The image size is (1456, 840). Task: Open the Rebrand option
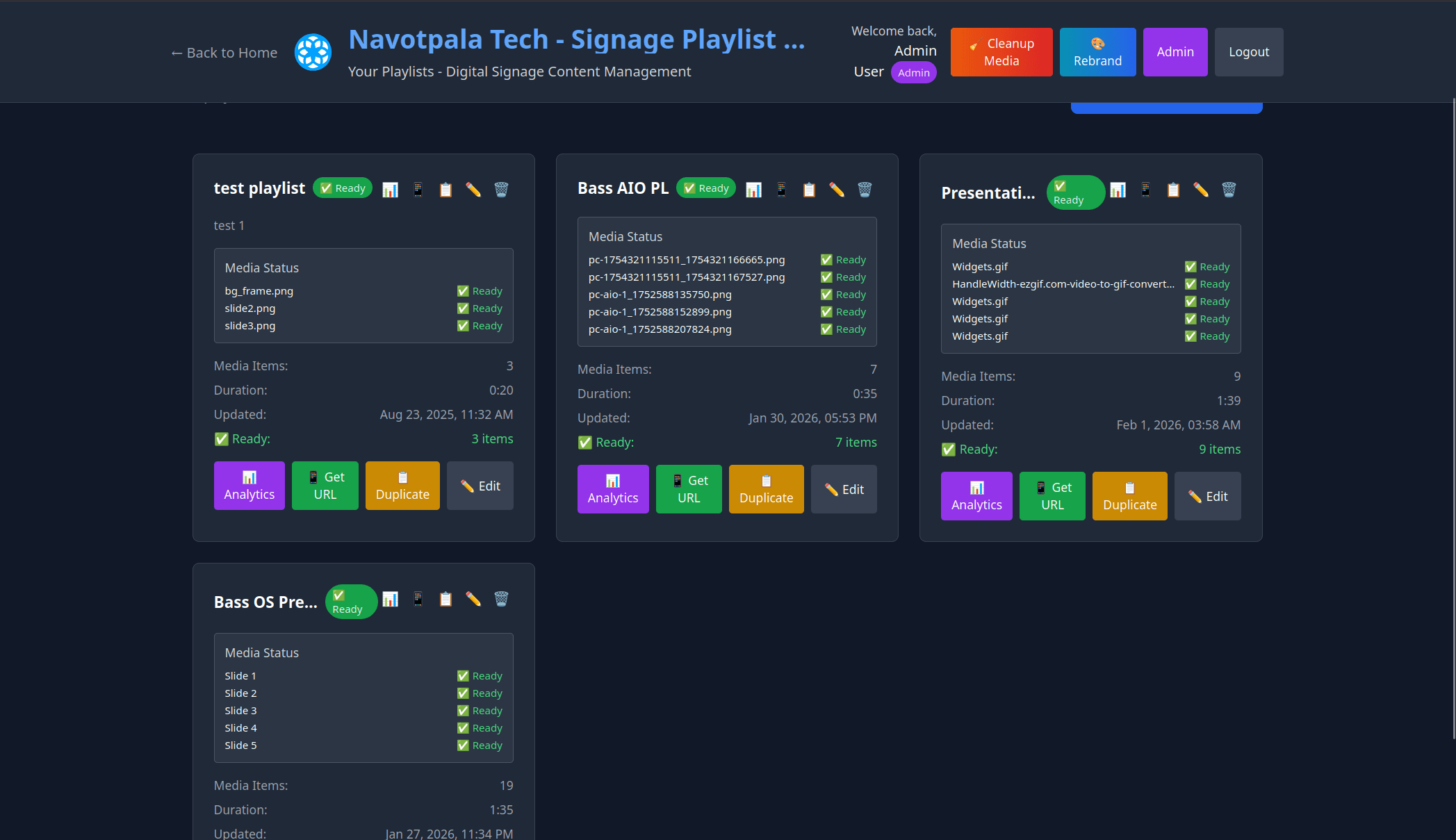pos(1097,52)
